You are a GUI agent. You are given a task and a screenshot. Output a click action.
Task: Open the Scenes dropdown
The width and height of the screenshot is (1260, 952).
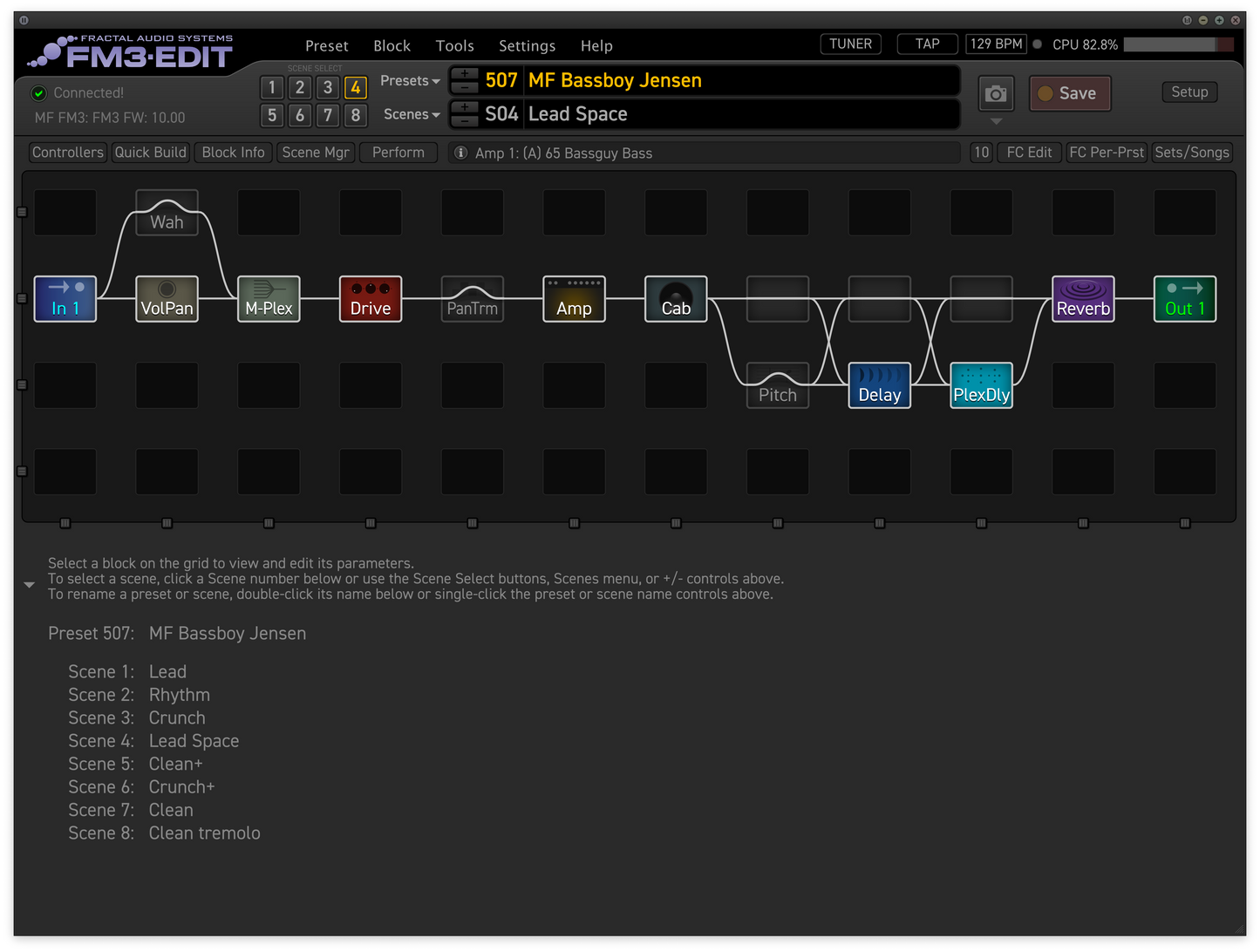pos(412,114)
